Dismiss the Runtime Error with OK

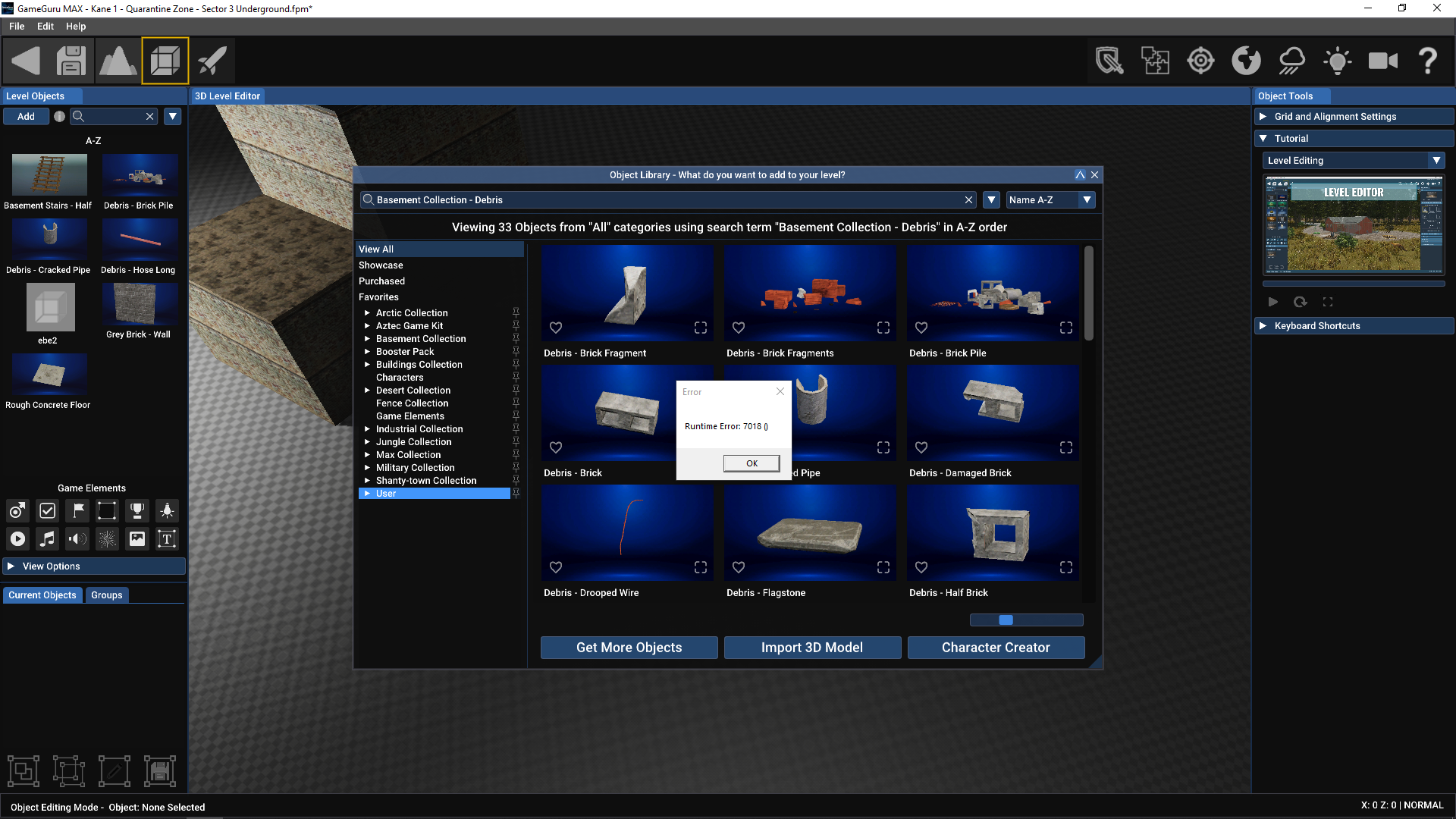(751, 463)
